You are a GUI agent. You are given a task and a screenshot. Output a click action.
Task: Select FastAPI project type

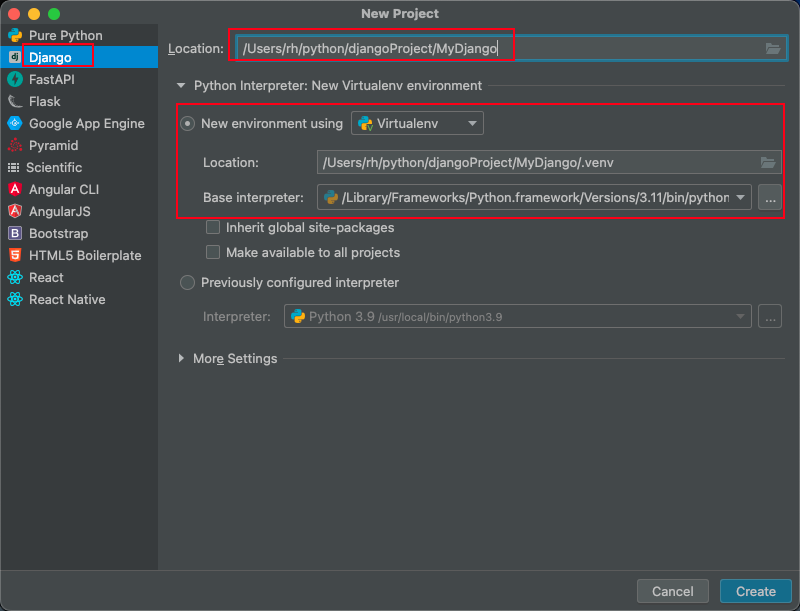tap(79, 79)
